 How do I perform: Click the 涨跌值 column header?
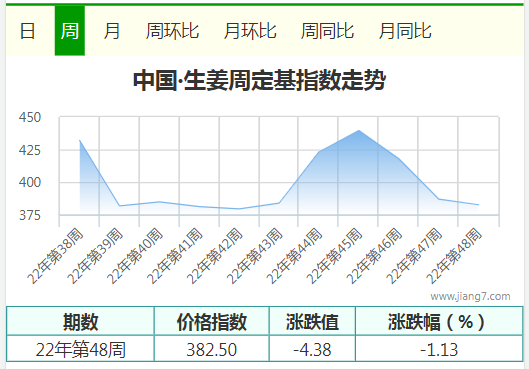(x=312, y=321)
